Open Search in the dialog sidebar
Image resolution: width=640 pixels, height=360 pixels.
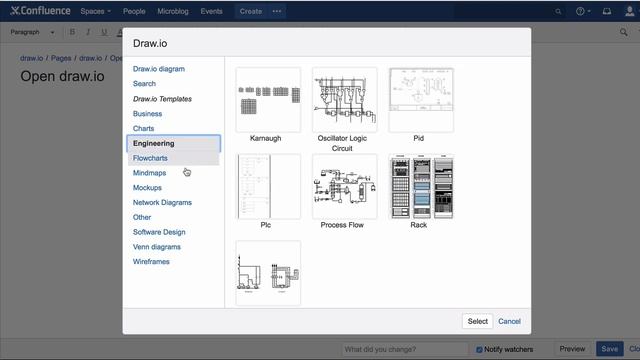[x=144, y=84]
